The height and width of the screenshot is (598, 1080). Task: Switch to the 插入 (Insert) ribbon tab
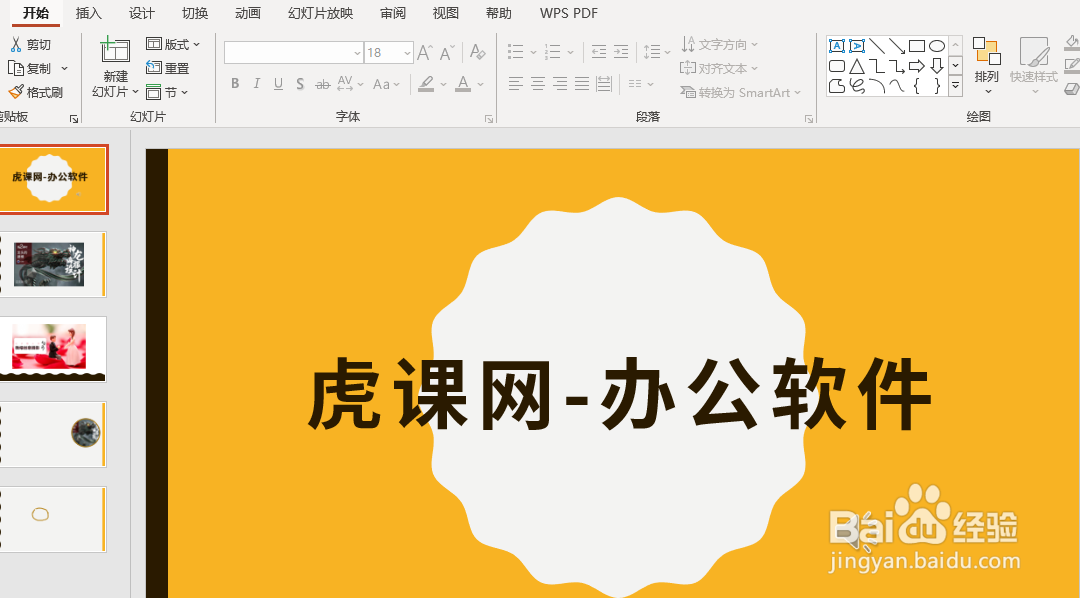tap(88, 13)
